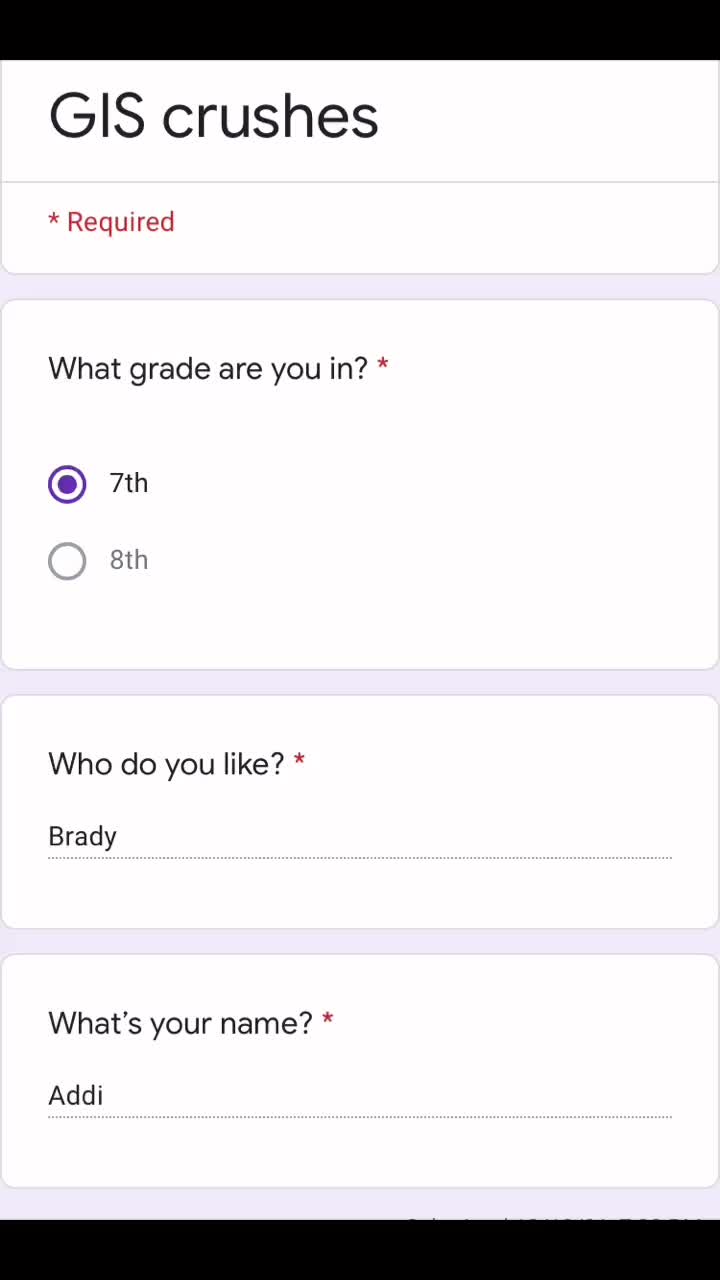Click the purple filled dot inside the 7th option
This screenshot has height=1280, width=720.
pos(67,484)
